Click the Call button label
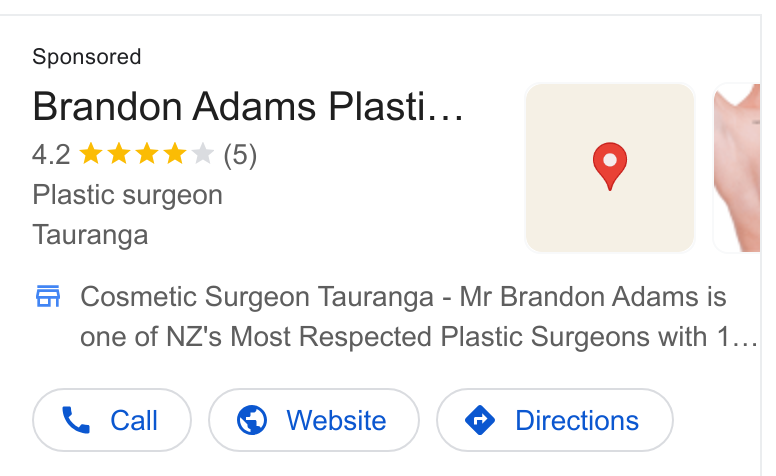776x476 pixels. pyautogui.click(x=134, y=421)
